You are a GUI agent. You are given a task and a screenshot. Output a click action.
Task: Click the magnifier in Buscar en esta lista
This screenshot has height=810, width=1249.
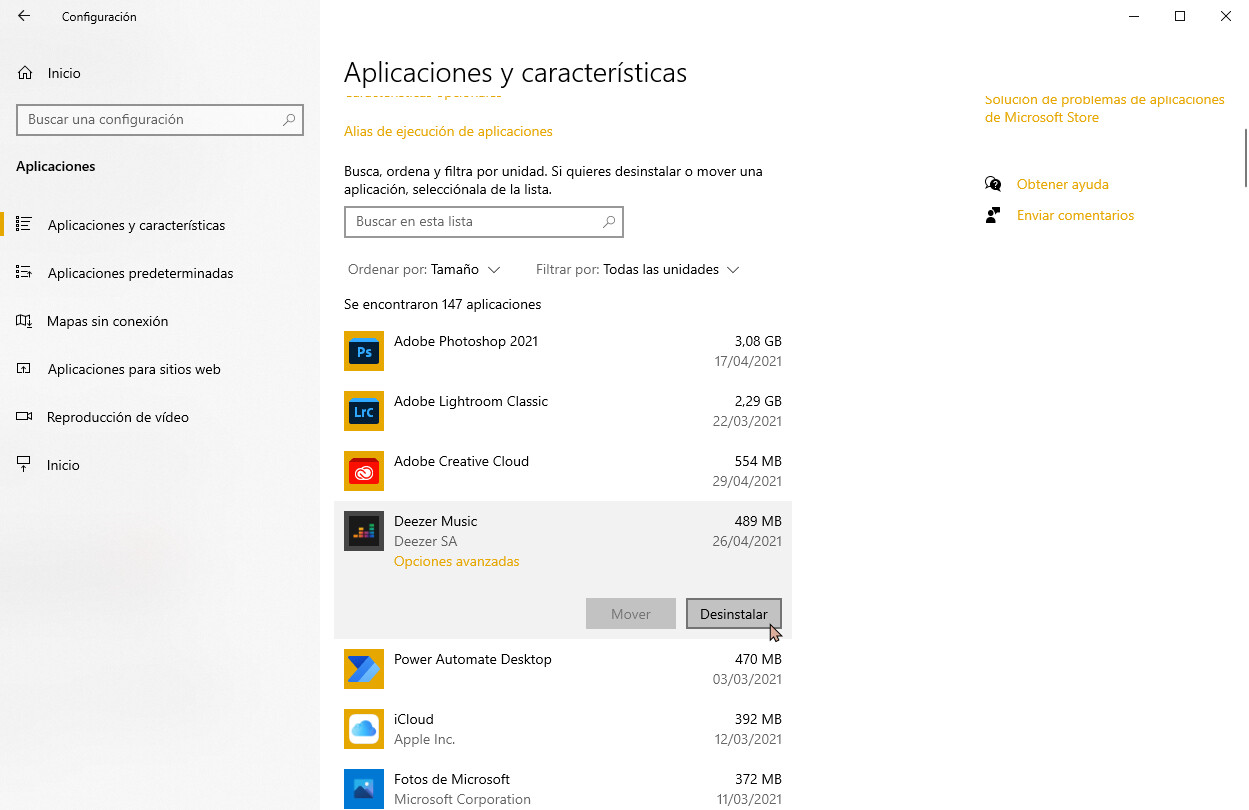pos(609,222)
